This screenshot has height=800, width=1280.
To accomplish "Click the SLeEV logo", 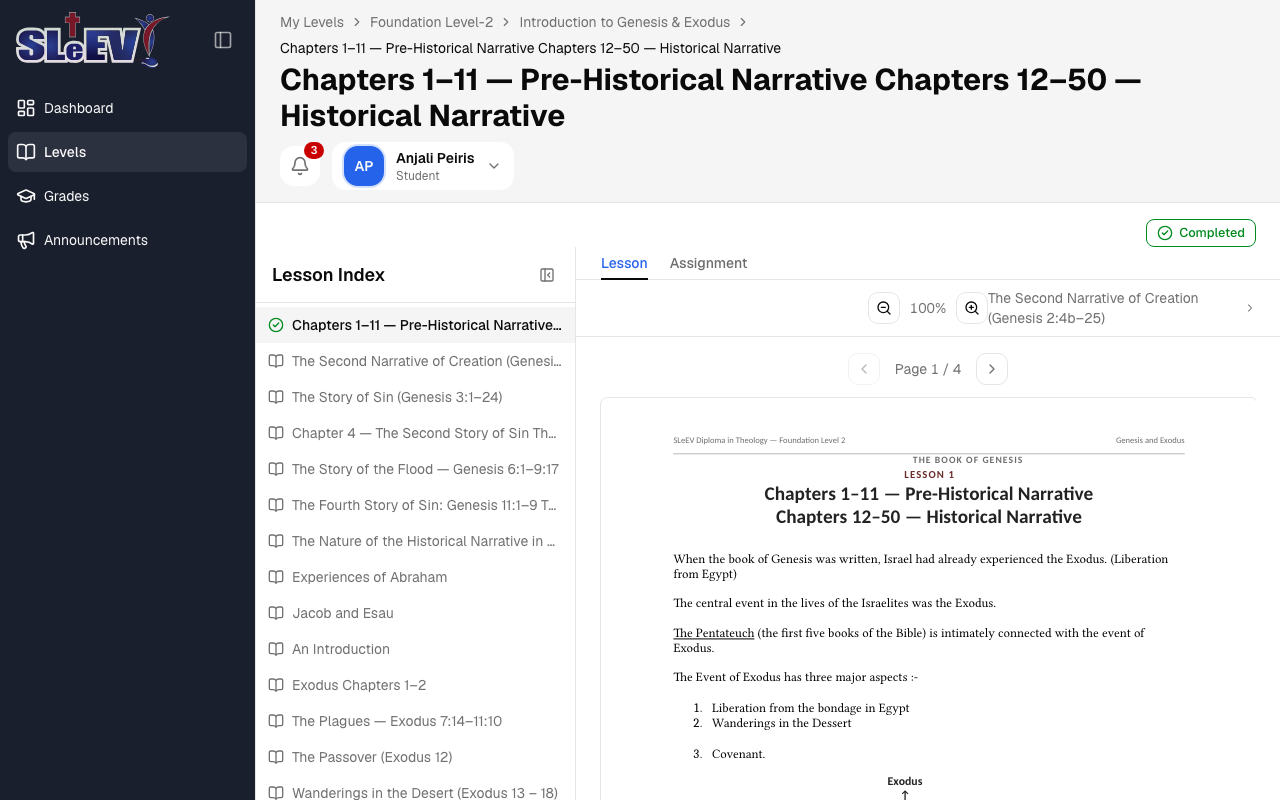I will 92,40.
